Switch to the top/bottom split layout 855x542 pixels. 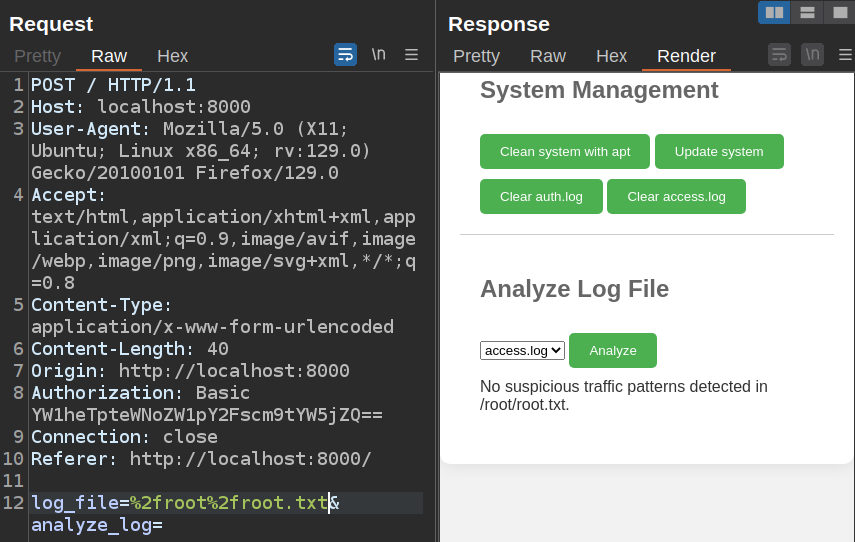coord(807,12)
